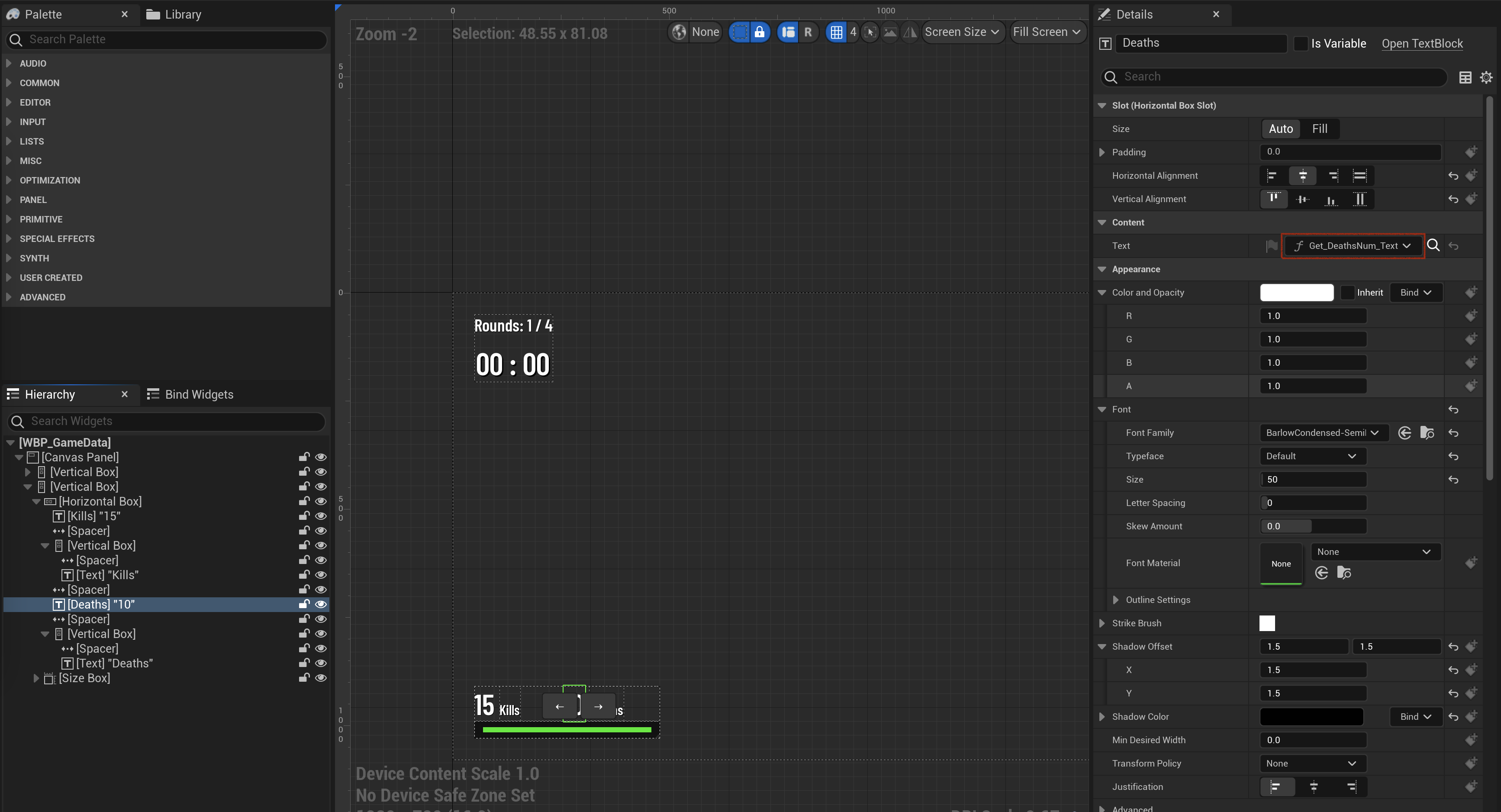The width and height of the screenshot is (1501, 812).
Task: Set horizontal alignment to center
Action: click(x=1302, y=175)
